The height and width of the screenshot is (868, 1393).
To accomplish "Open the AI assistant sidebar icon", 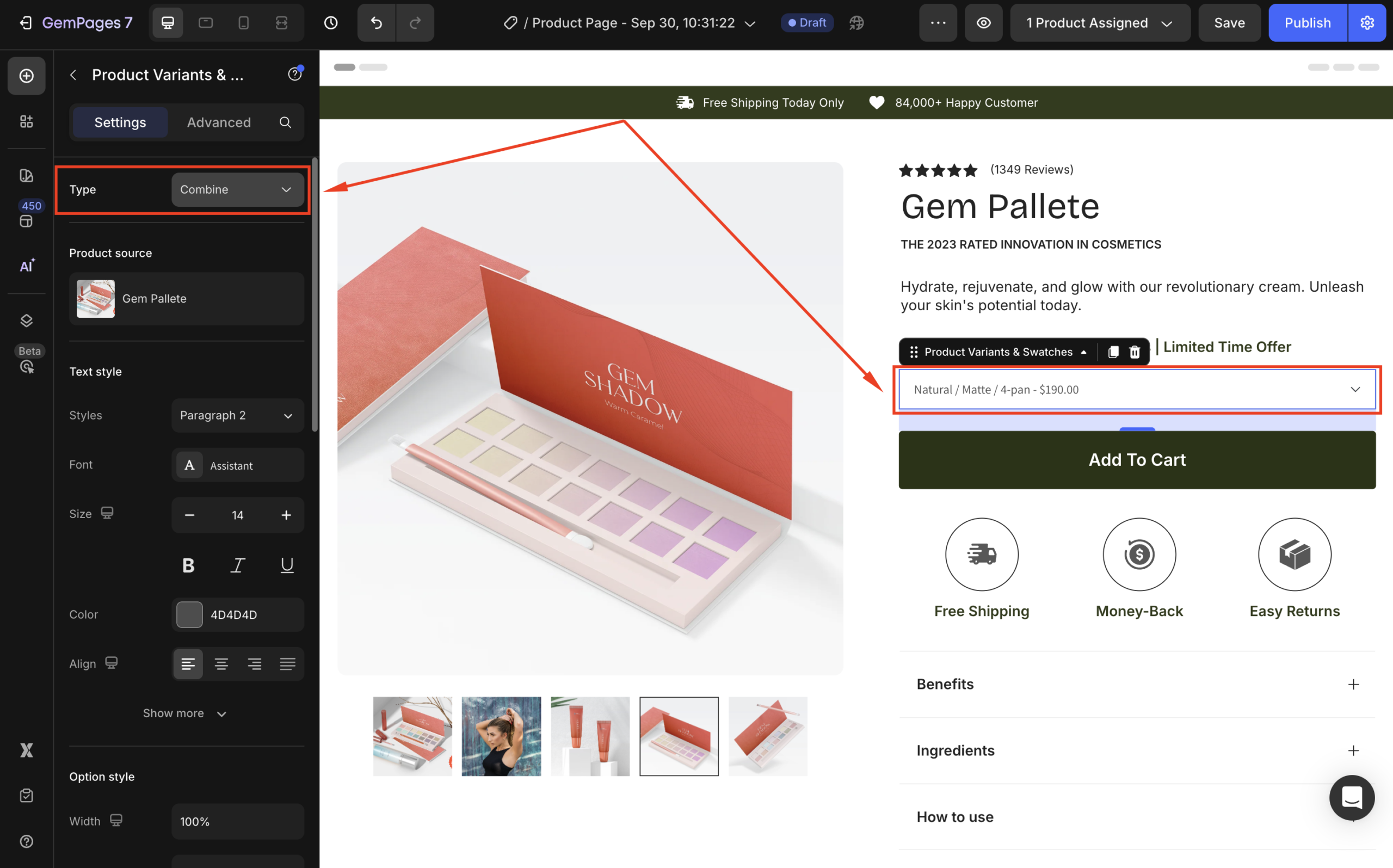I will (x=27, y=266).
